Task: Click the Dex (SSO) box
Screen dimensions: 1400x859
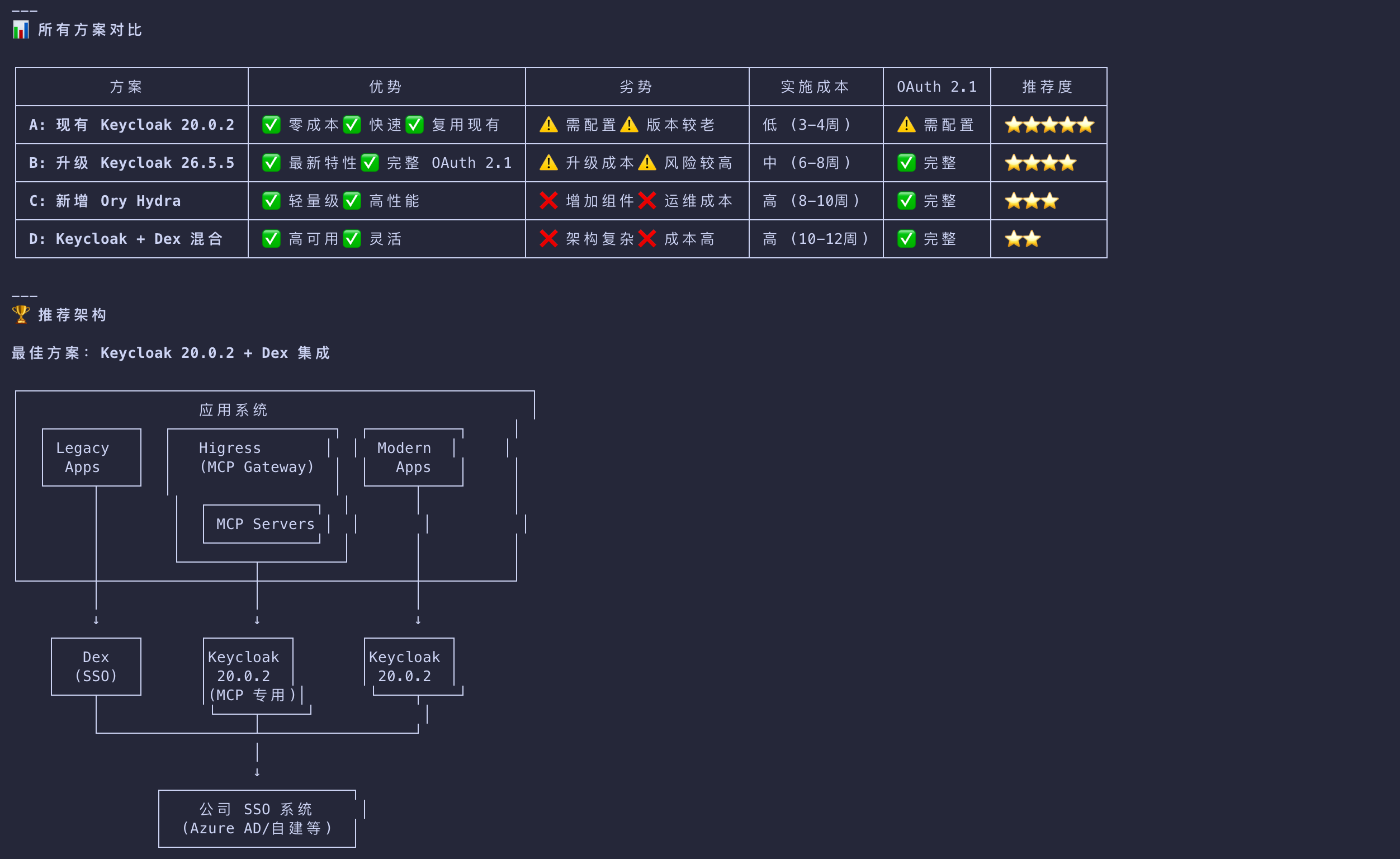Action: click(96, 666)
